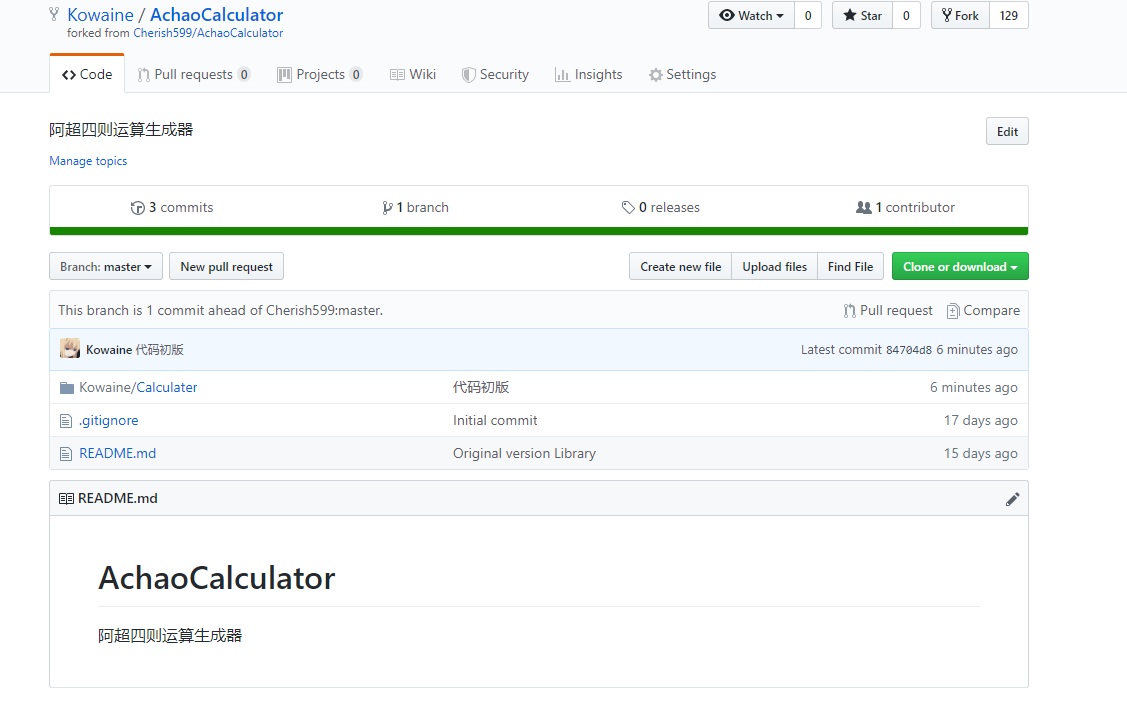Open the README.md file in file list
Screen dimensions: 1127x721
coord(117,454)
